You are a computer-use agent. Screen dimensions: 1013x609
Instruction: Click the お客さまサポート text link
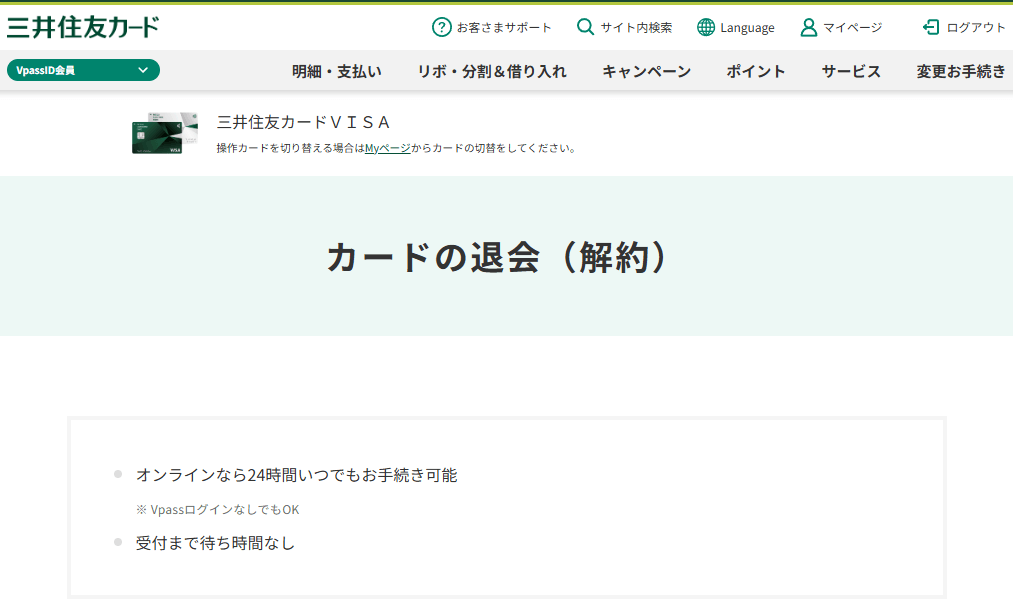click(504, 28)
